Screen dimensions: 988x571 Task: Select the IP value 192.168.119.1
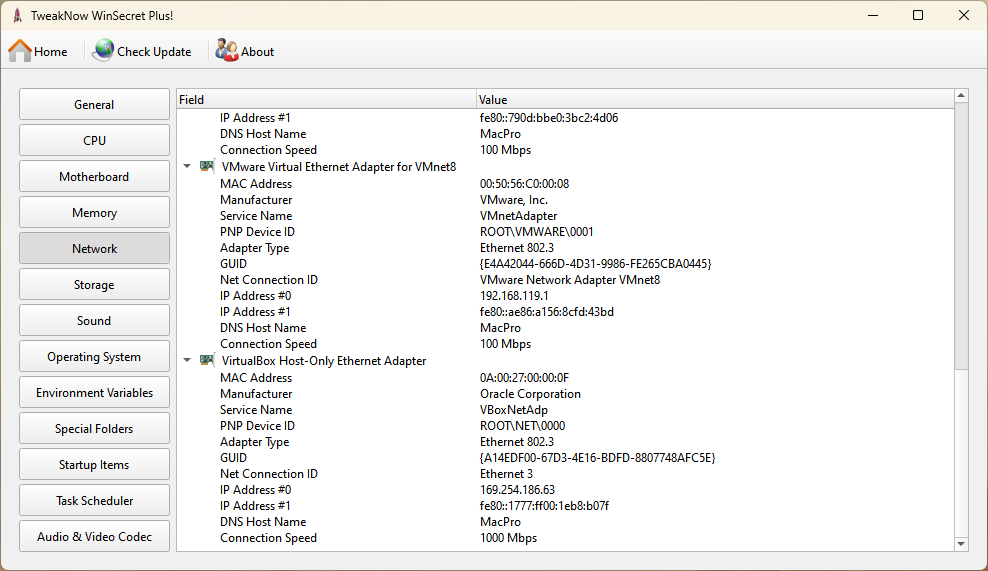click(514, 296)
